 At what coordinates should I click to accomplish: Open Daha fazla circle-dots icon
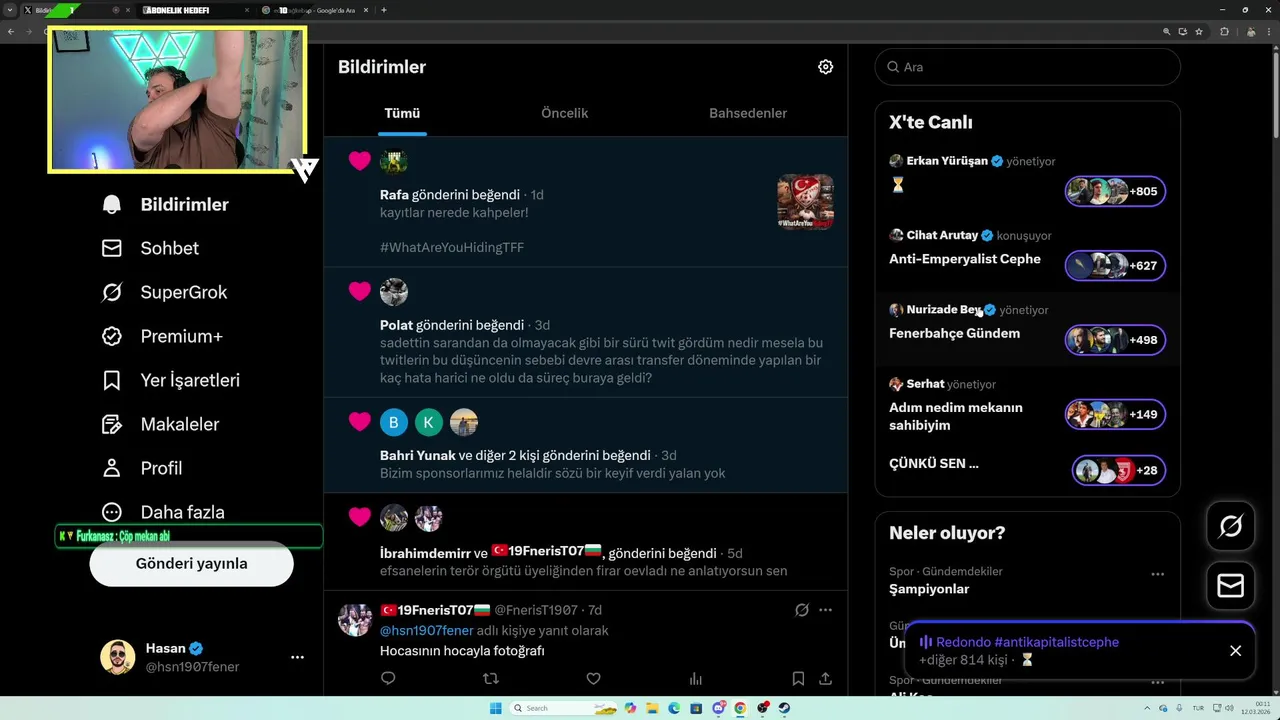click(x=112, y=512)
